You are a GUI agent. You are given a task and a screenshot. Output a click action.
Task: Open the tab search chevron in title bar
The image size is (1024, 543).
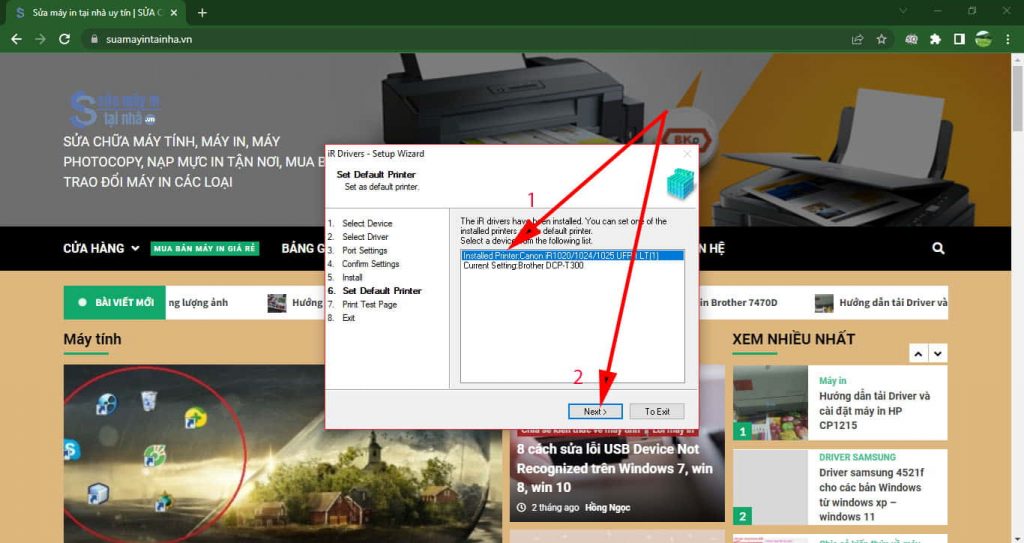(903, 11)
